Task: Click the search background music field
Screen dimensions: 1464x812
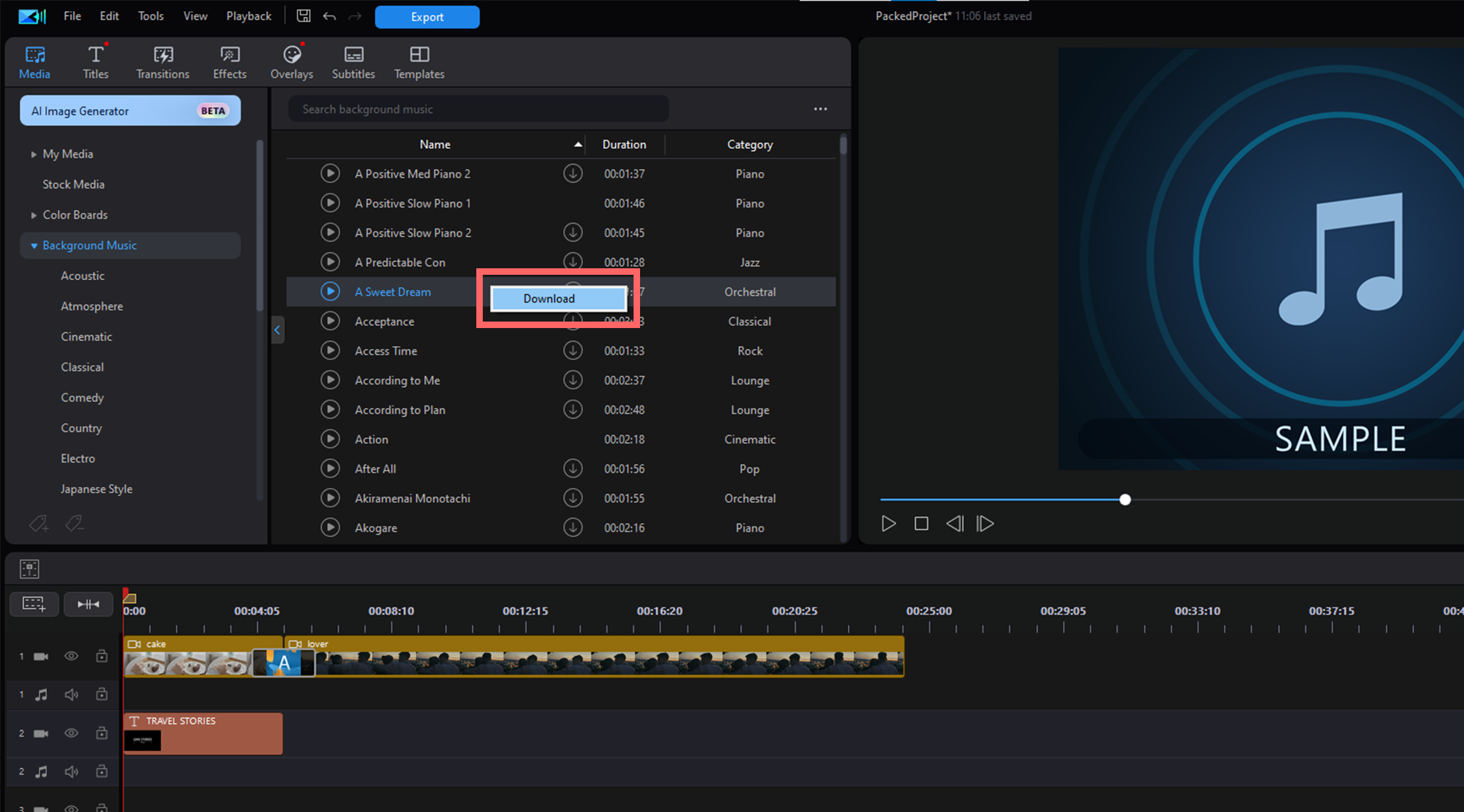Action: pos(479,109)
